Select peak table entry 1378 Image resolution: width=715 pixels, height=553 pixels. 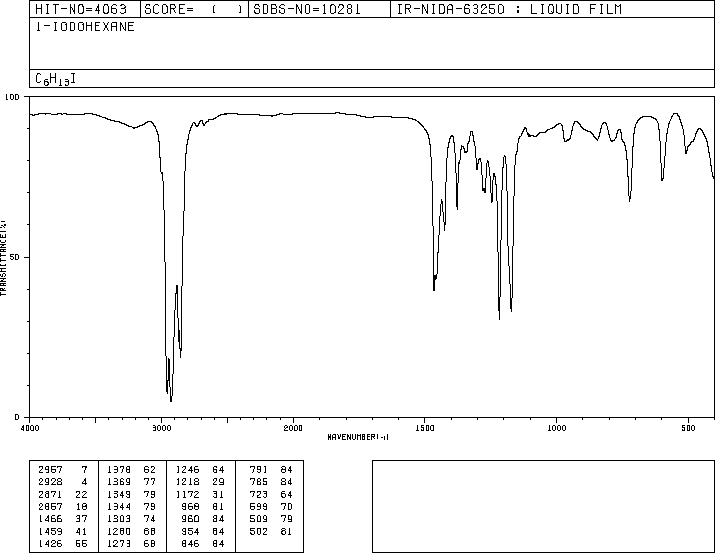(x=119, y=470)
